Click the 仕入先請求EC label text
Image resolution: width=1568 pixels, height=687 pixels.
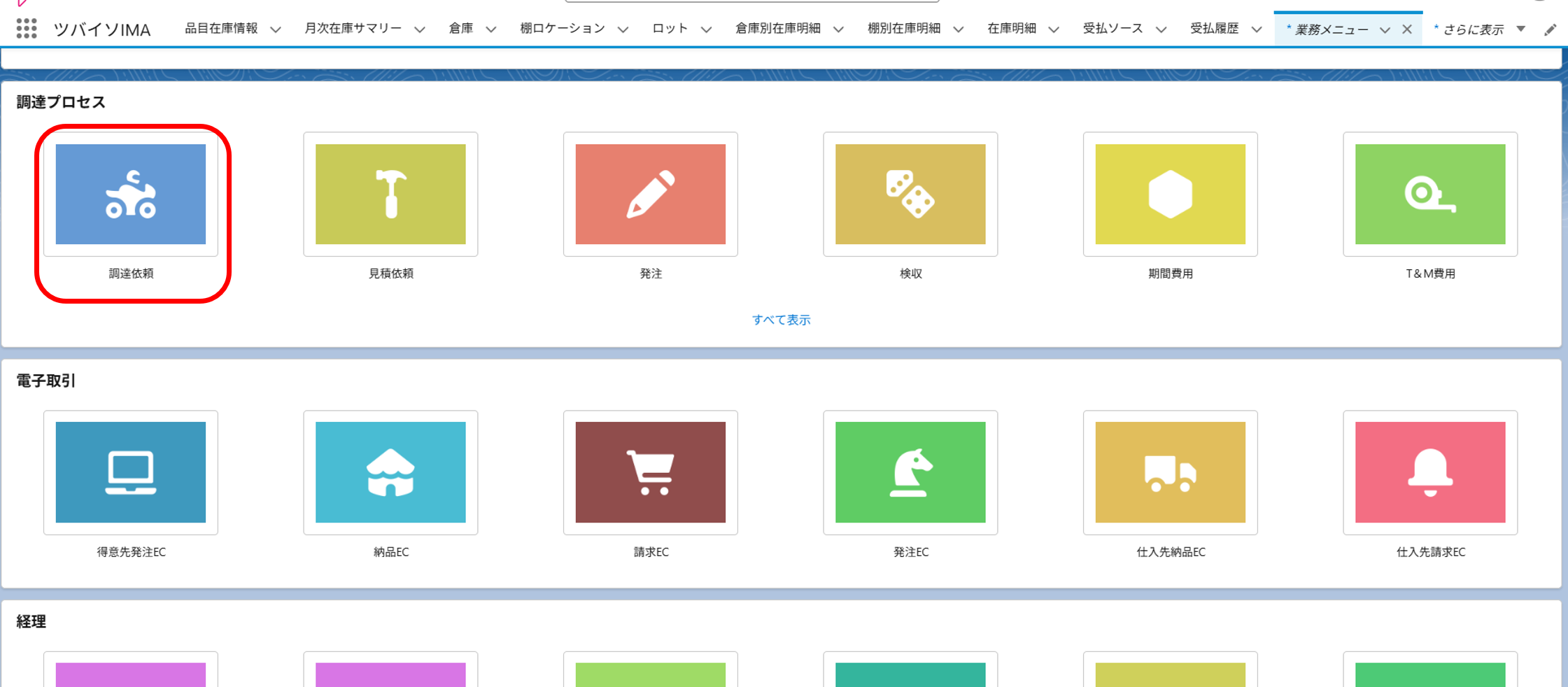point(1431,552)
